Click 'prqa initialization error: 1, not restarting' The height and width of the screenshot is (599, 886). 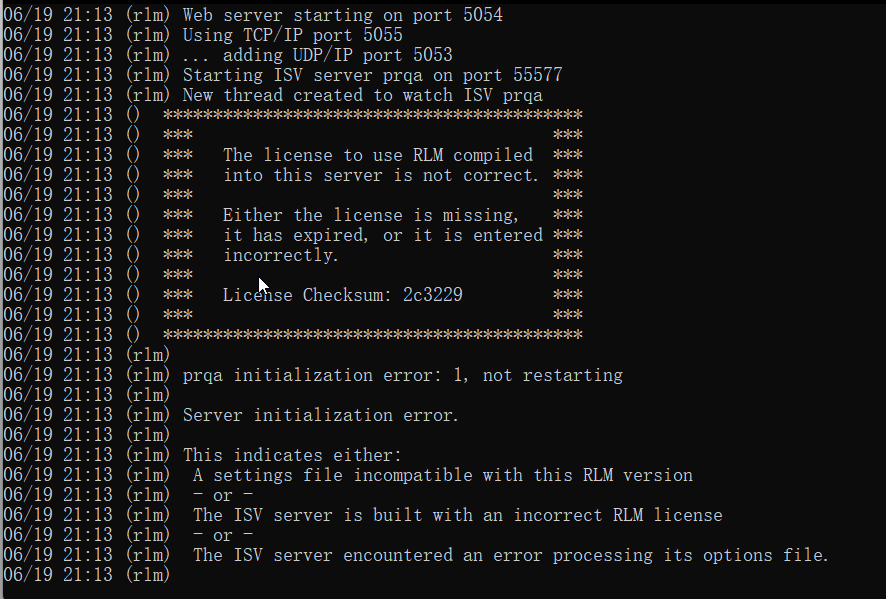[403, 375]
